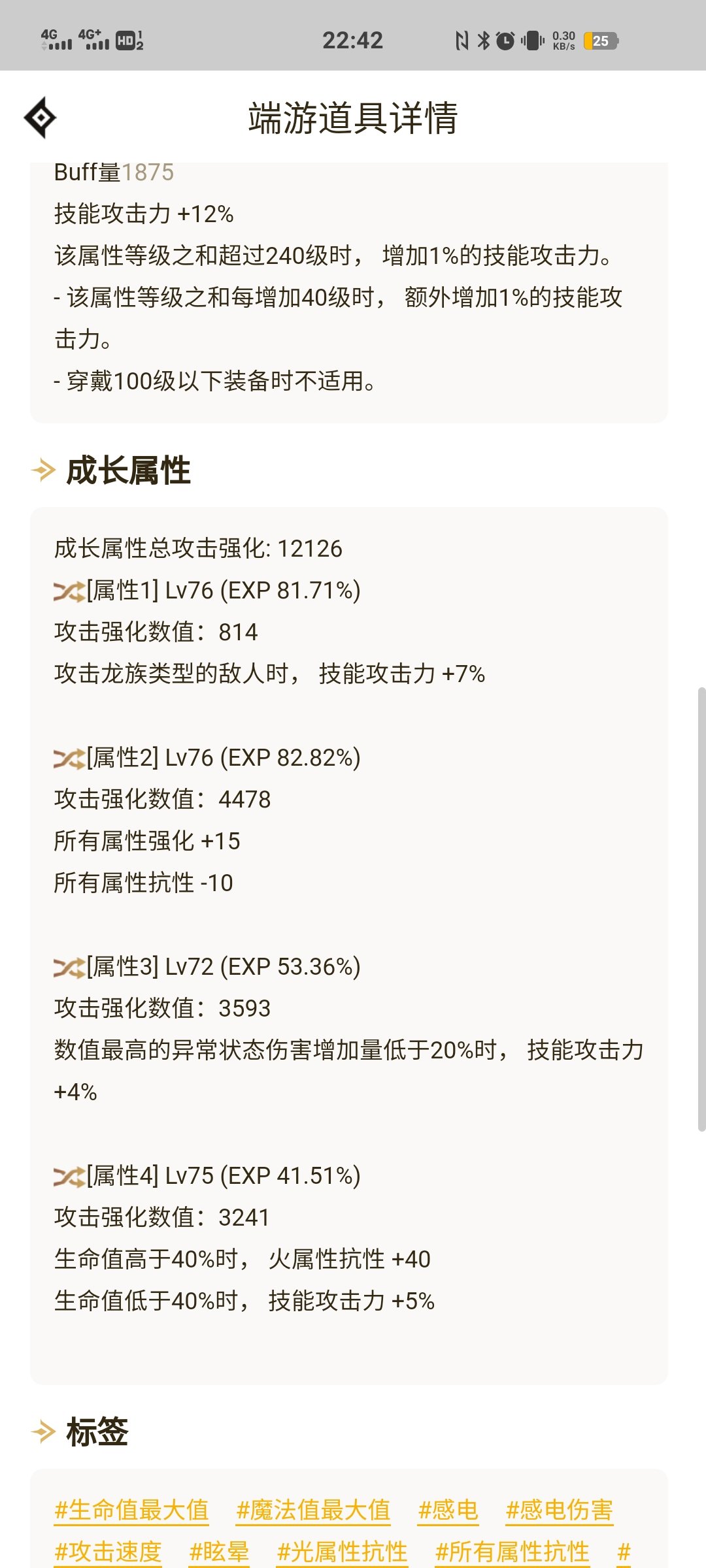This screenshot has width=706, height=1568.
Task: Tap the arrow icon next to 成长属性
Action: (43, 470)
